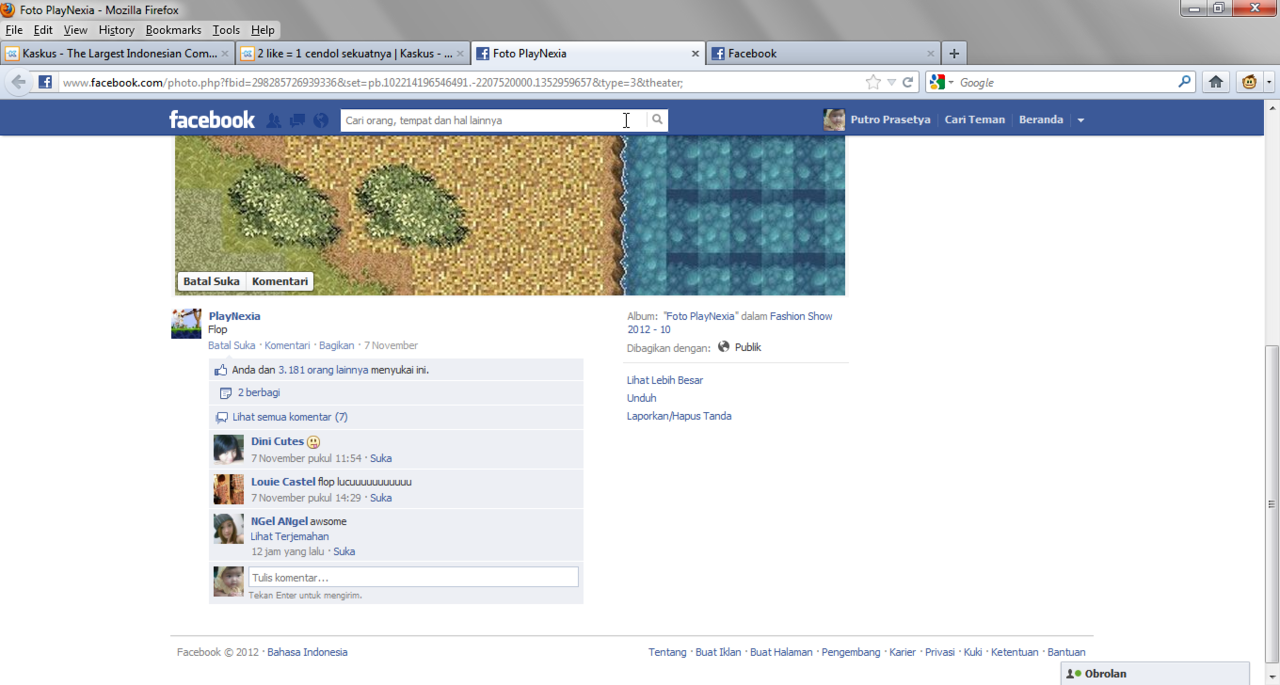Image resolution: width=1280 pixels, height=685 pixels.
Task: Close the Foto PlayNexia tab
Action: (696, 54)
